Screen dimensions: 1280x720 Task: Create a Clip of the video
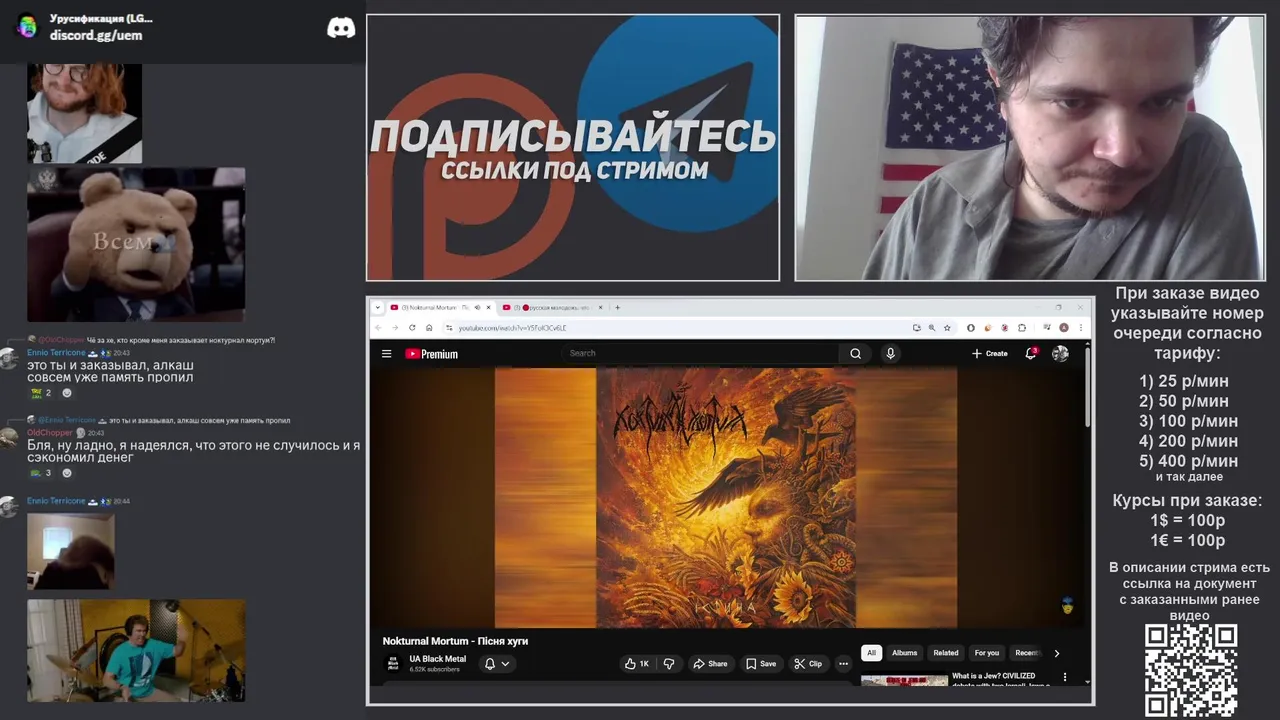click(808, 663)
